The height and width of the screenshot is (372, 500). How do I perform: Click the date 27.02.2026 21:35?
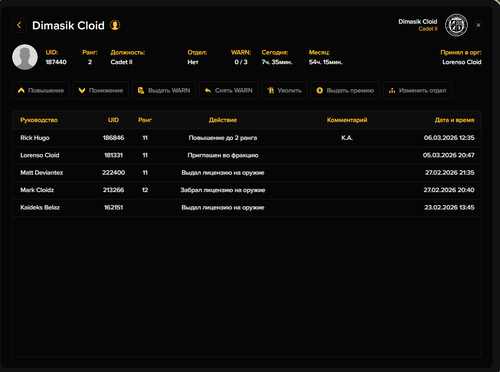(450, 173)
